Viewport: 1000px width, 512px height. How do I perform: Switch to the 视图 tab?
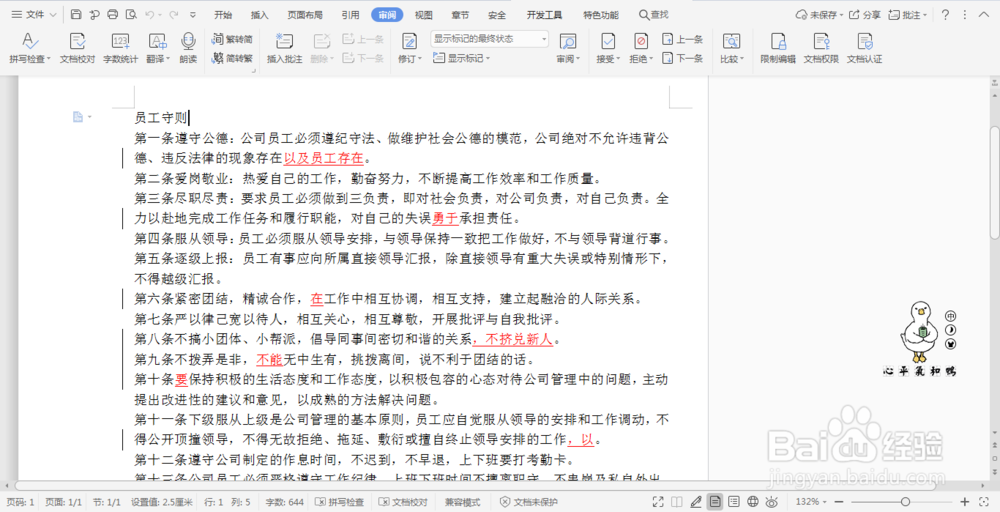(x=423, y=15)
